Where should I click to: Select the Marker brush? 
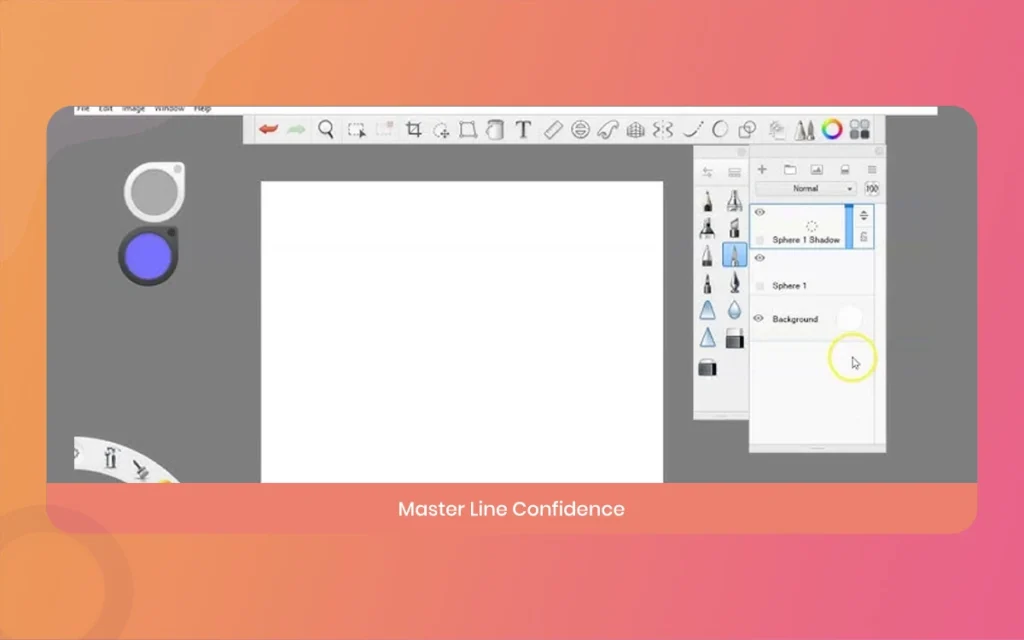(707, 228)
